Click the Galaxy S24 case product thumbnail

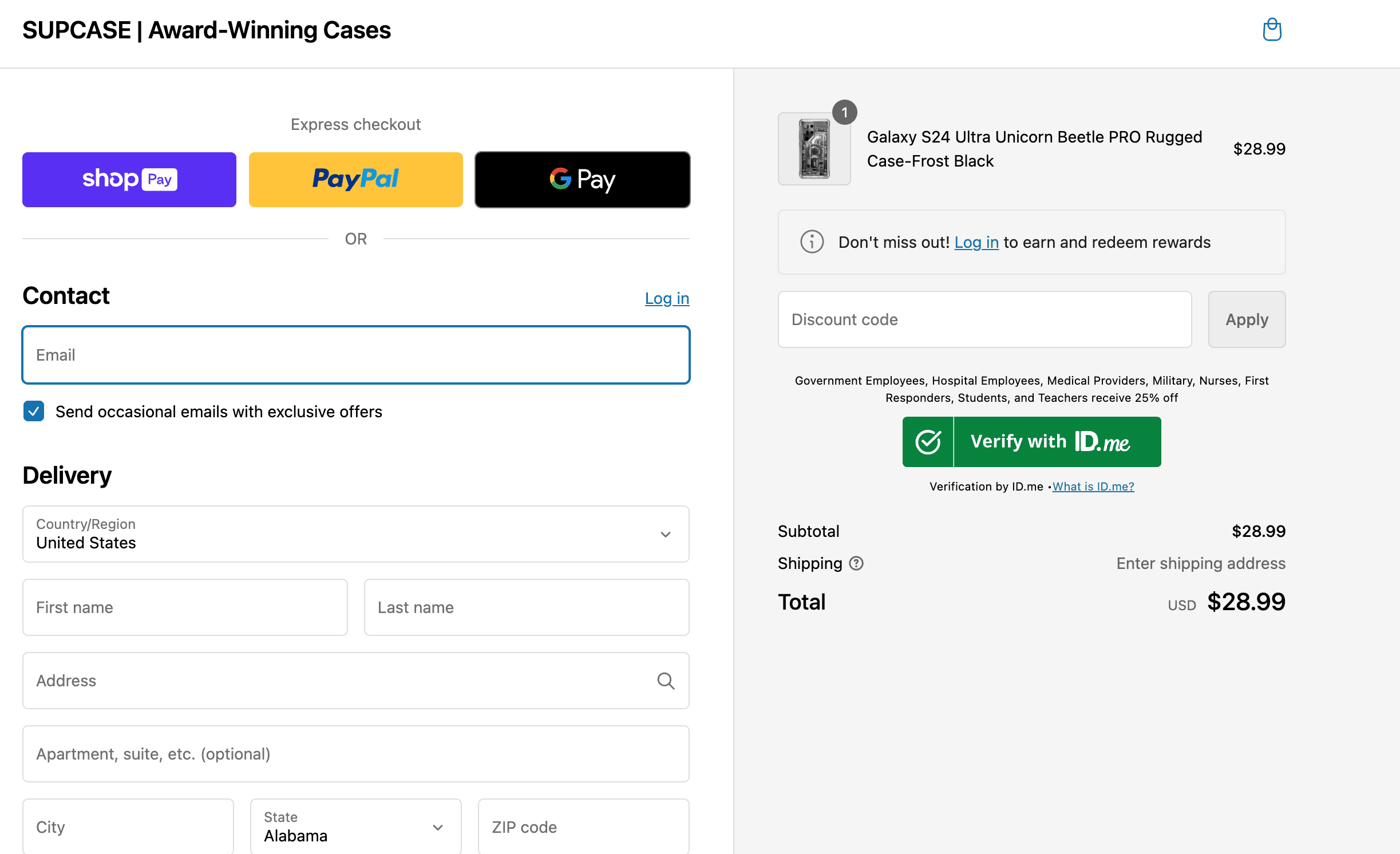coord(814,149)
